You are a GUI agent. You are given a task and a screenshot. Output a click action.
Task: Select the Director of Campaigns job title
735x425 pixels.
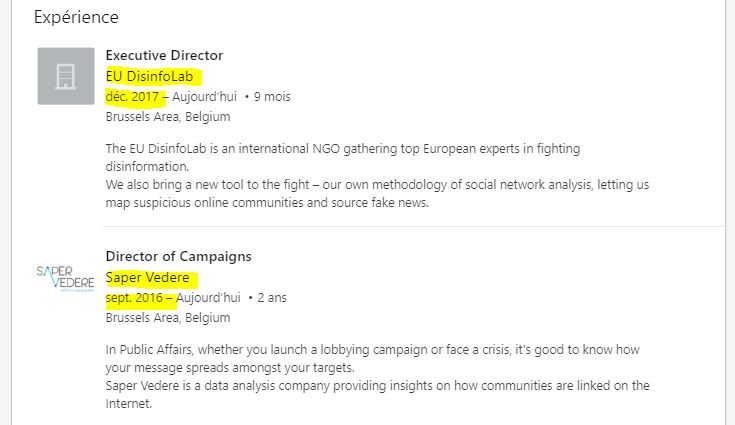tap(178, 256)
